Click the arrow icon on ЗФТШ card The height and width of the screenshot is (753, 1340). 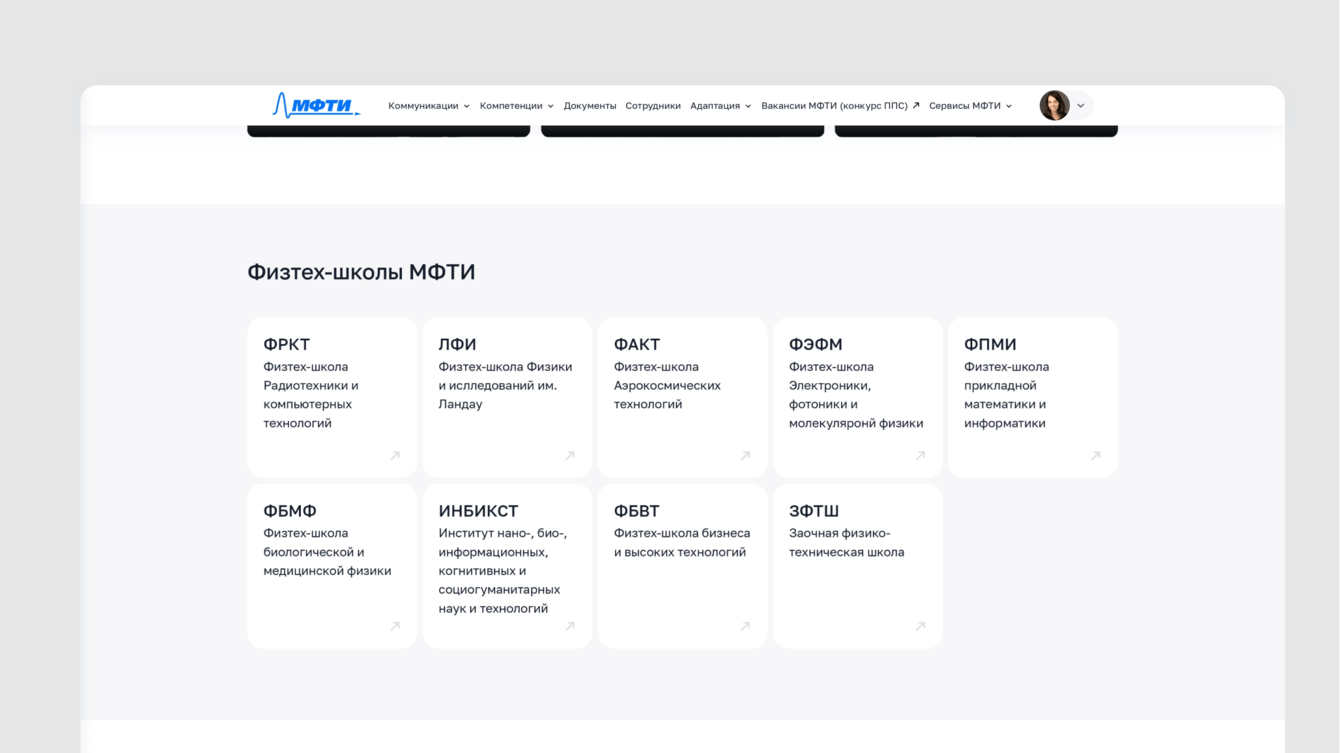click(x=920, y=627)
